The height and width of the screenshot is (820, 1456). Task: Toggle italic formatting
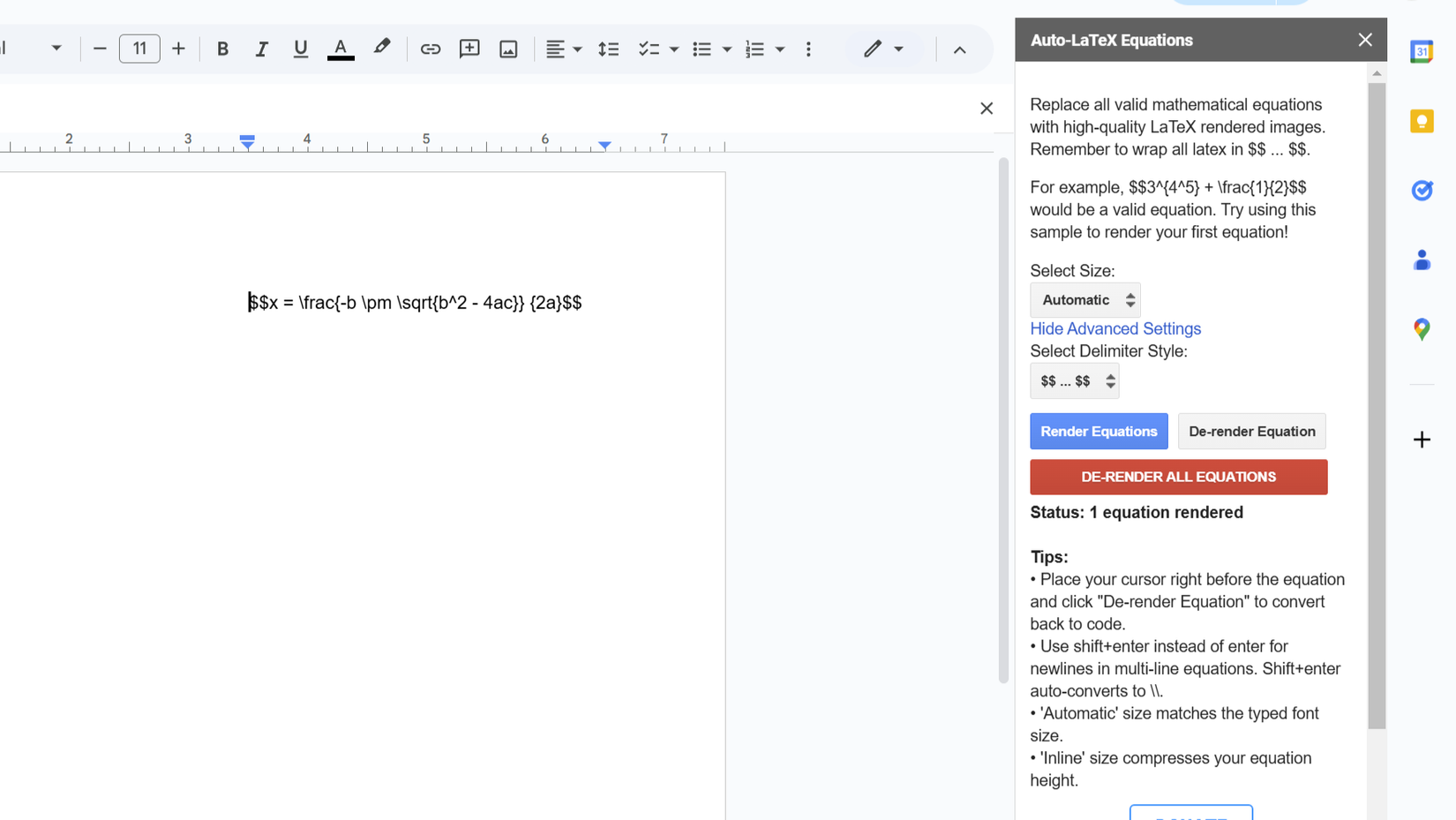(x=261, y=49)
